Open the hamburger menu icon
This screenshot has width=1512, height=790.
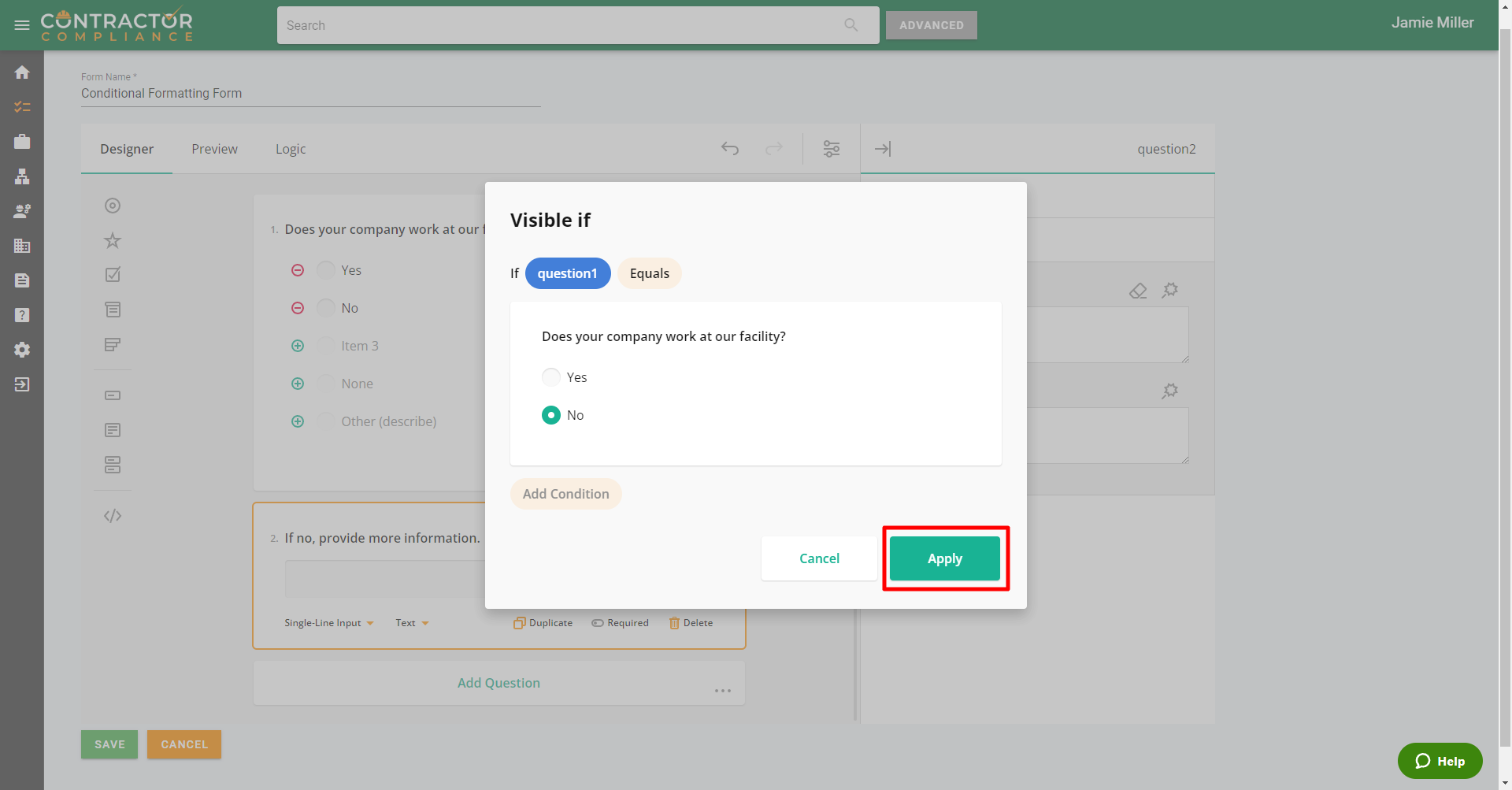click(x=22, y=25)
